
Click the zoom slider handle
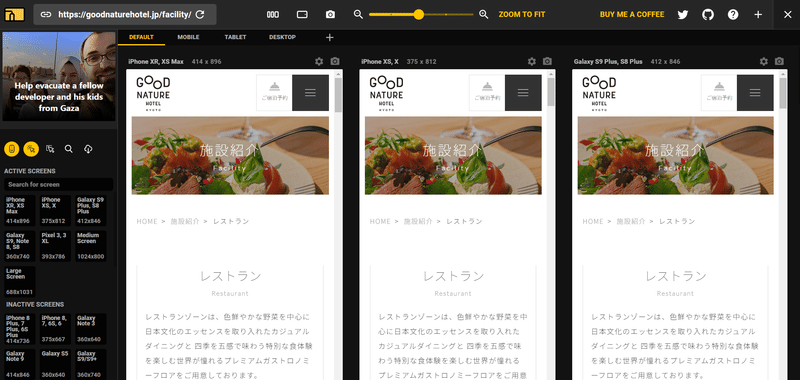tap(419, 14)
